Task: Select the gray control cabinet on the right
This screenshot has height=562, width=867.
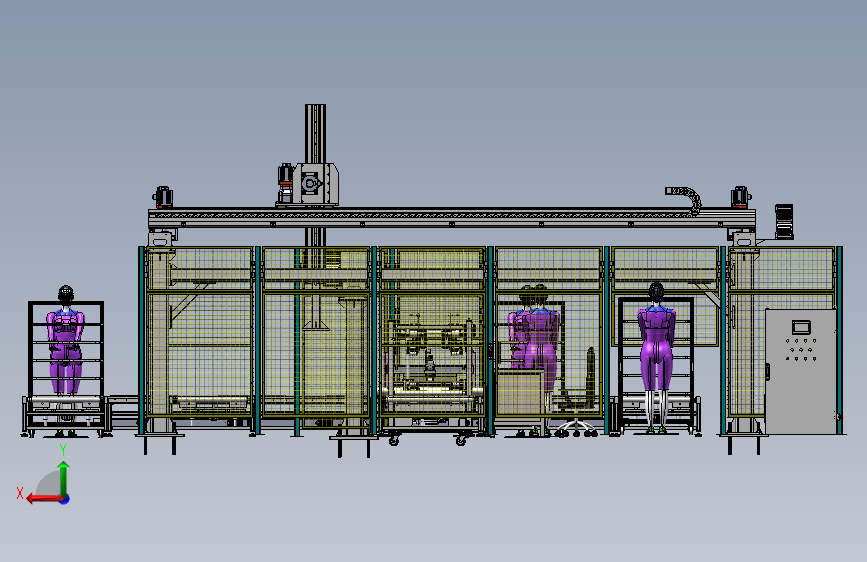Action: pyautogui.click(x=801, y=371)
